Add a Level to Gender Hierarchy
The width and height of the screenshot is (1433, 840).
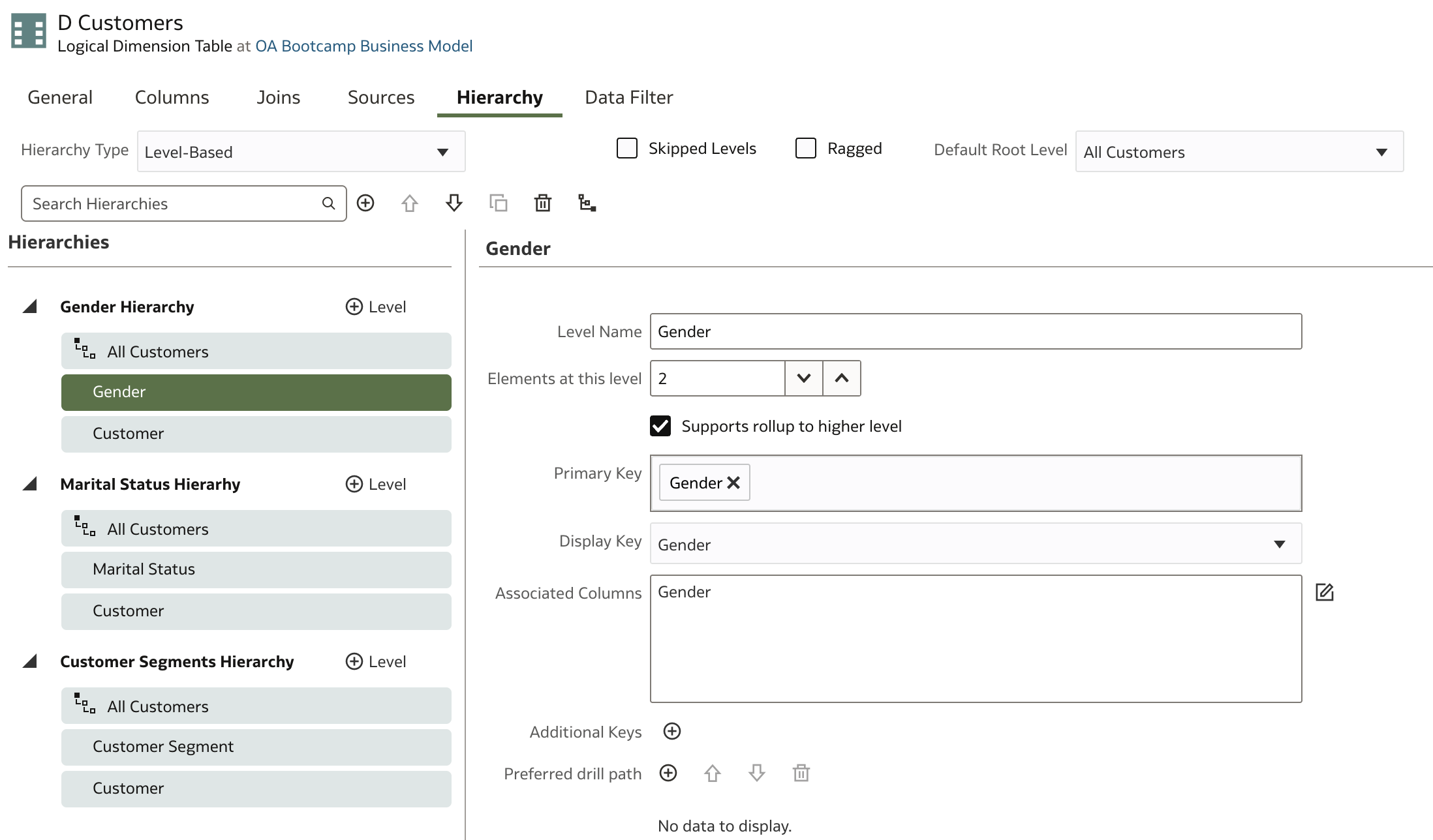click(376, 307)
